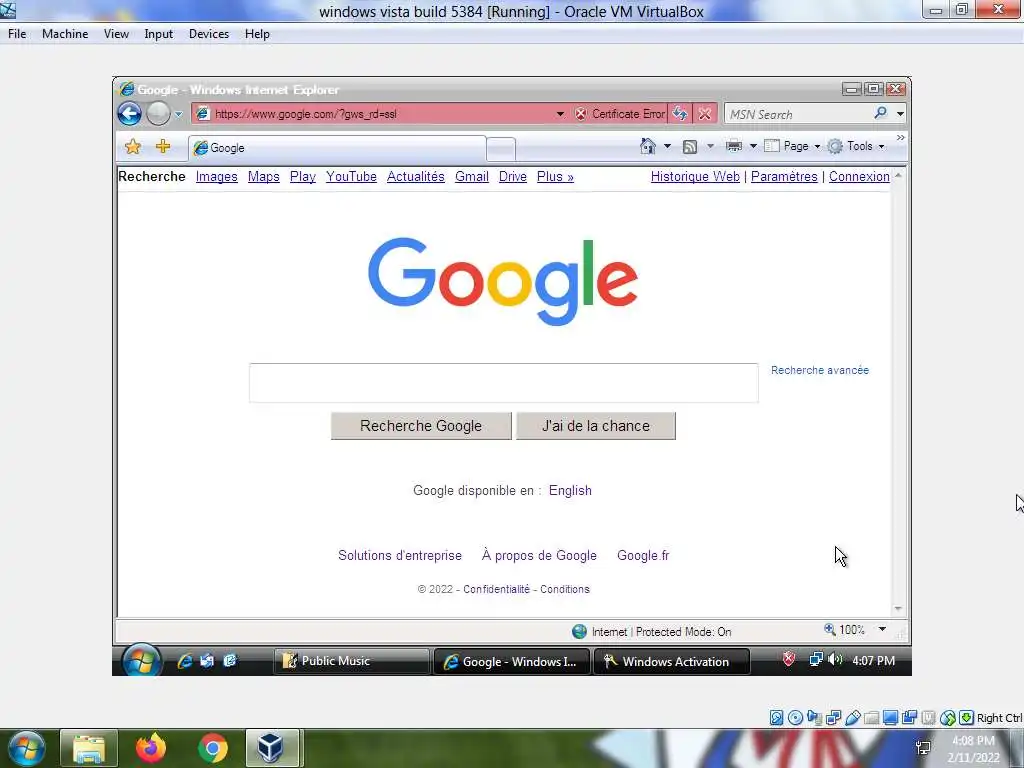
Task: Open the Gmail link
Action: [x=472, y=177]
